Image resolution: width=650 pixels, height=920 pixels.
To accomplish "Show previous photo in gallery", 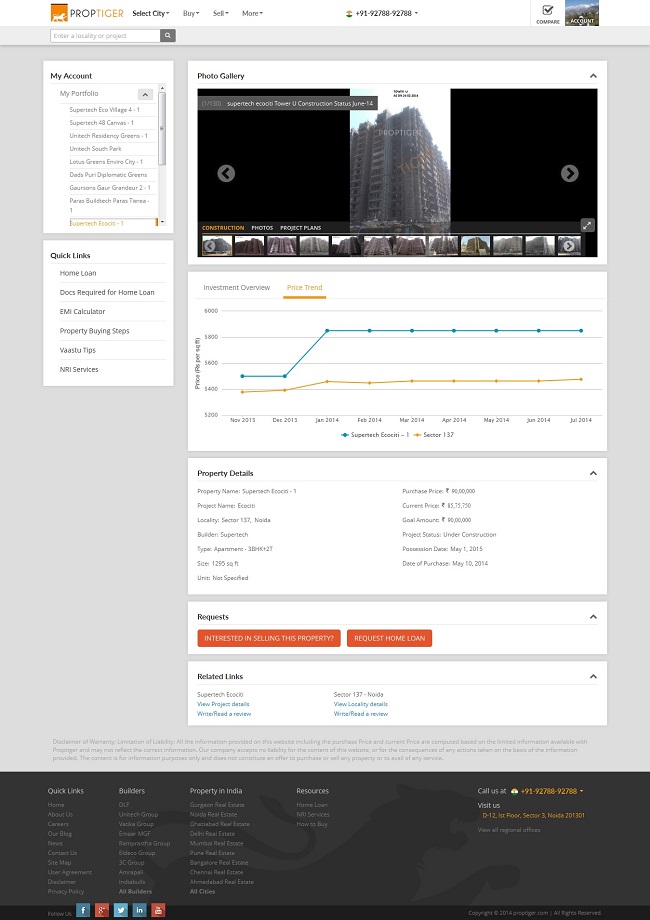I will [226, 173].
